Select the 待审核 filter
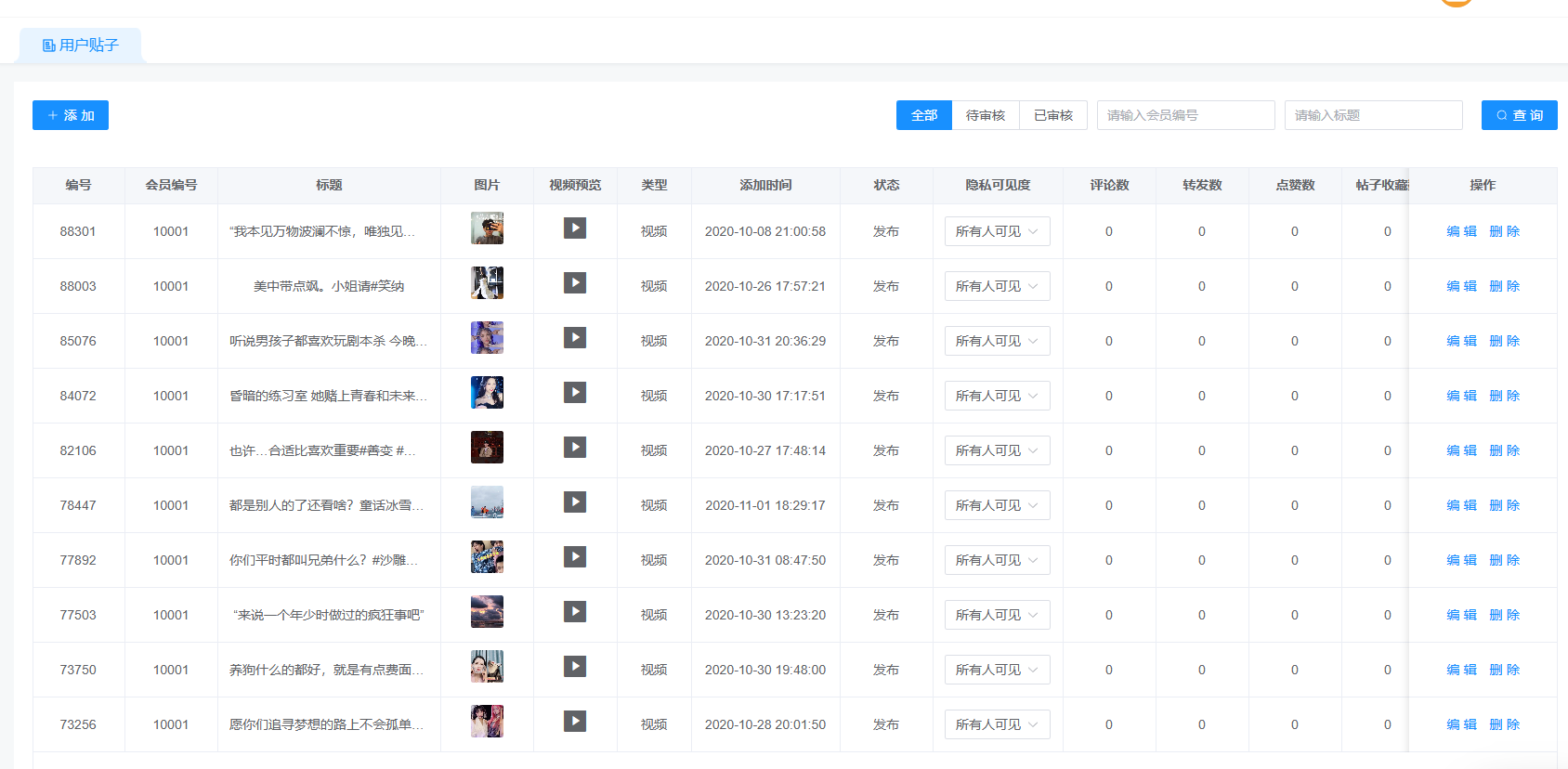Screen dimensions: 1568x769 coord(985,115)
